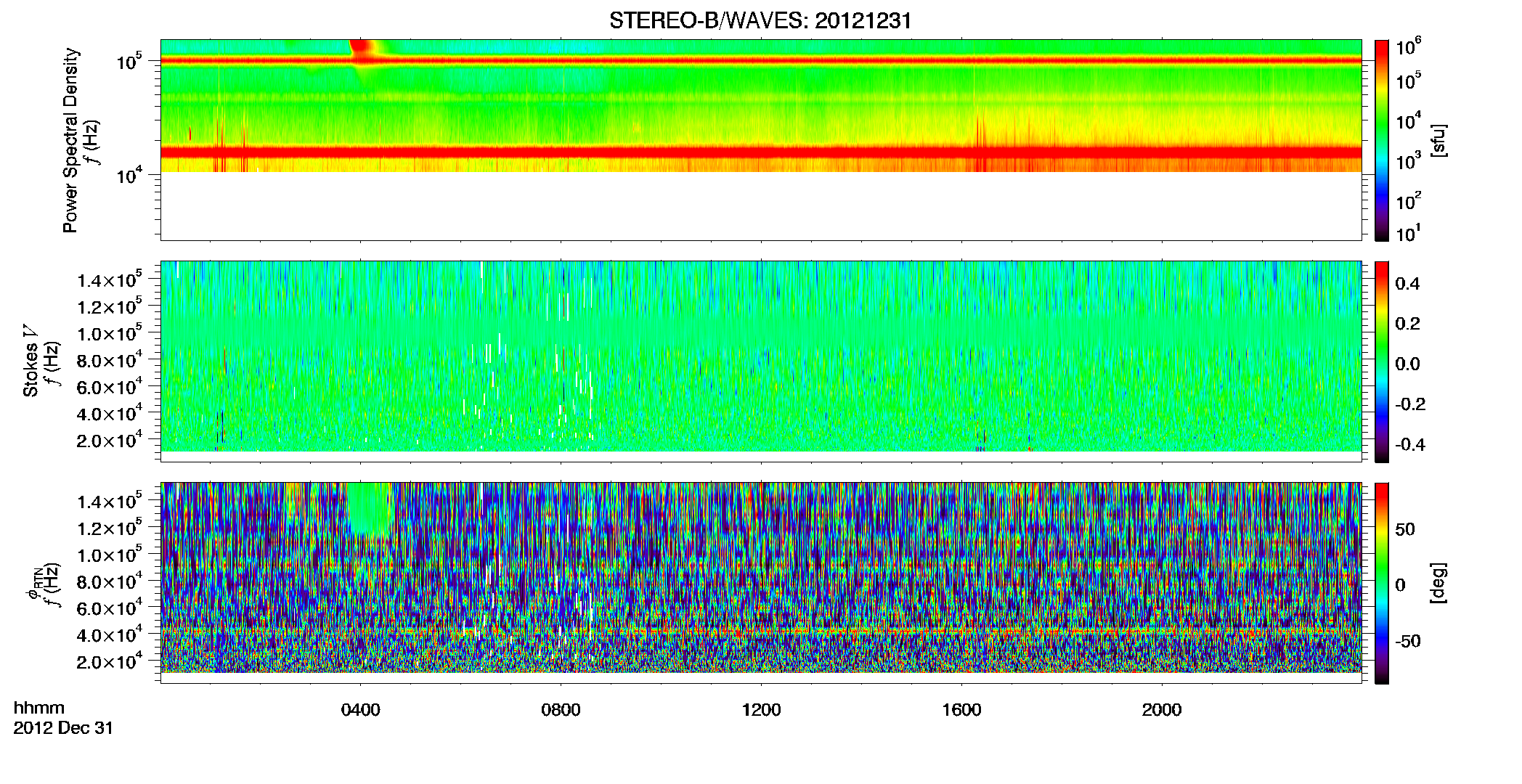Click the hhmm axis label
This screenshot has width=1522, height=784.
pyautogui.click(x=39, y=708)
